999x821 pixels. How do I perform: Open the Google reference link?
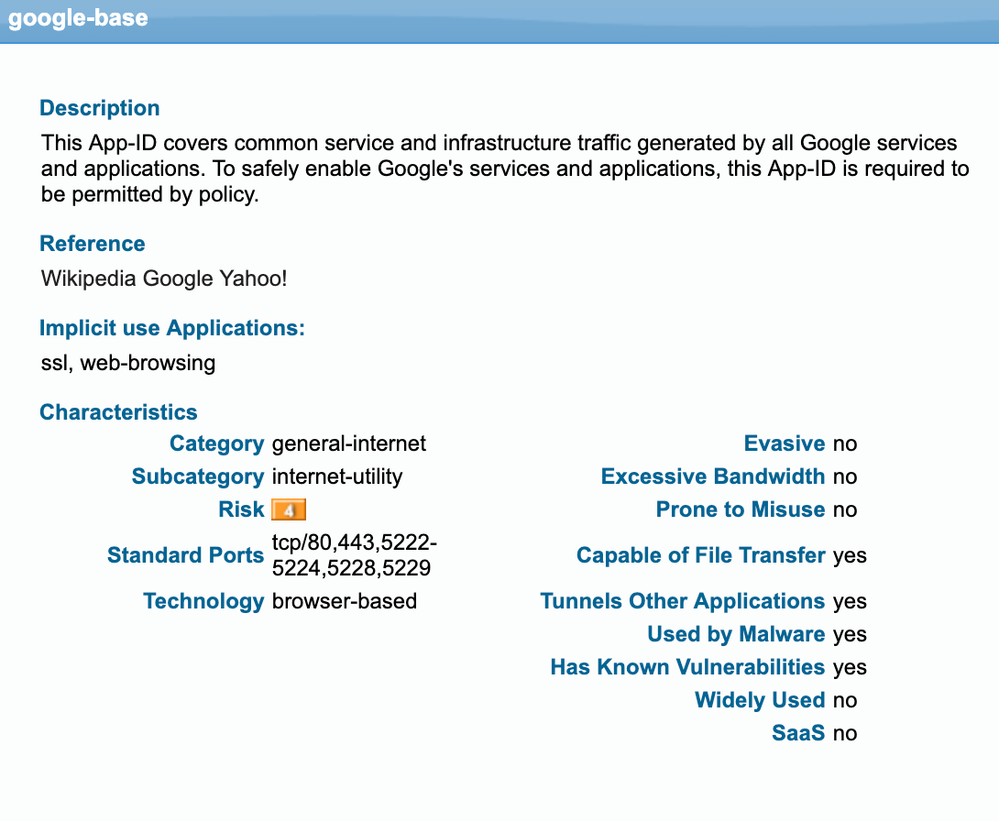178,278
